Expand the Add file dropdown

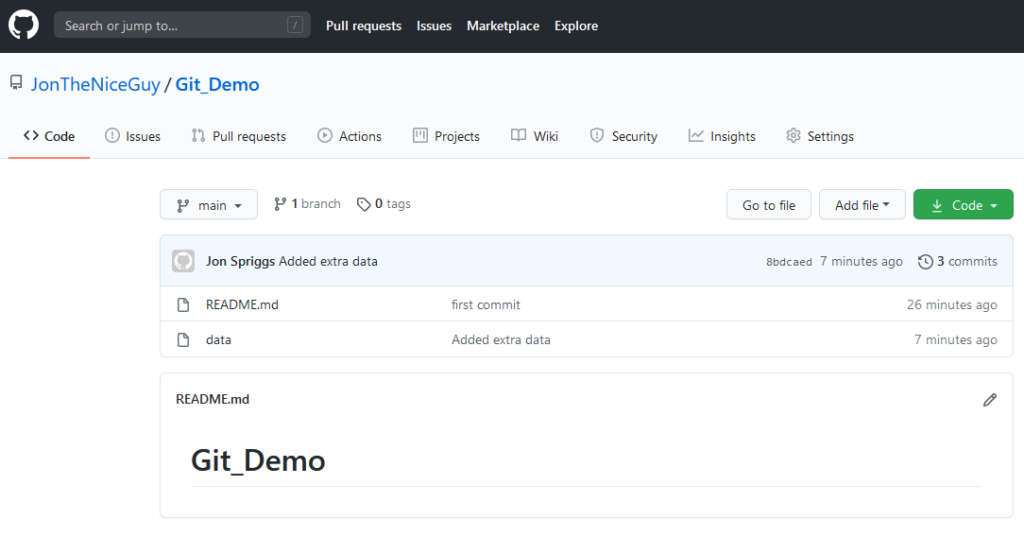point(862,205)
